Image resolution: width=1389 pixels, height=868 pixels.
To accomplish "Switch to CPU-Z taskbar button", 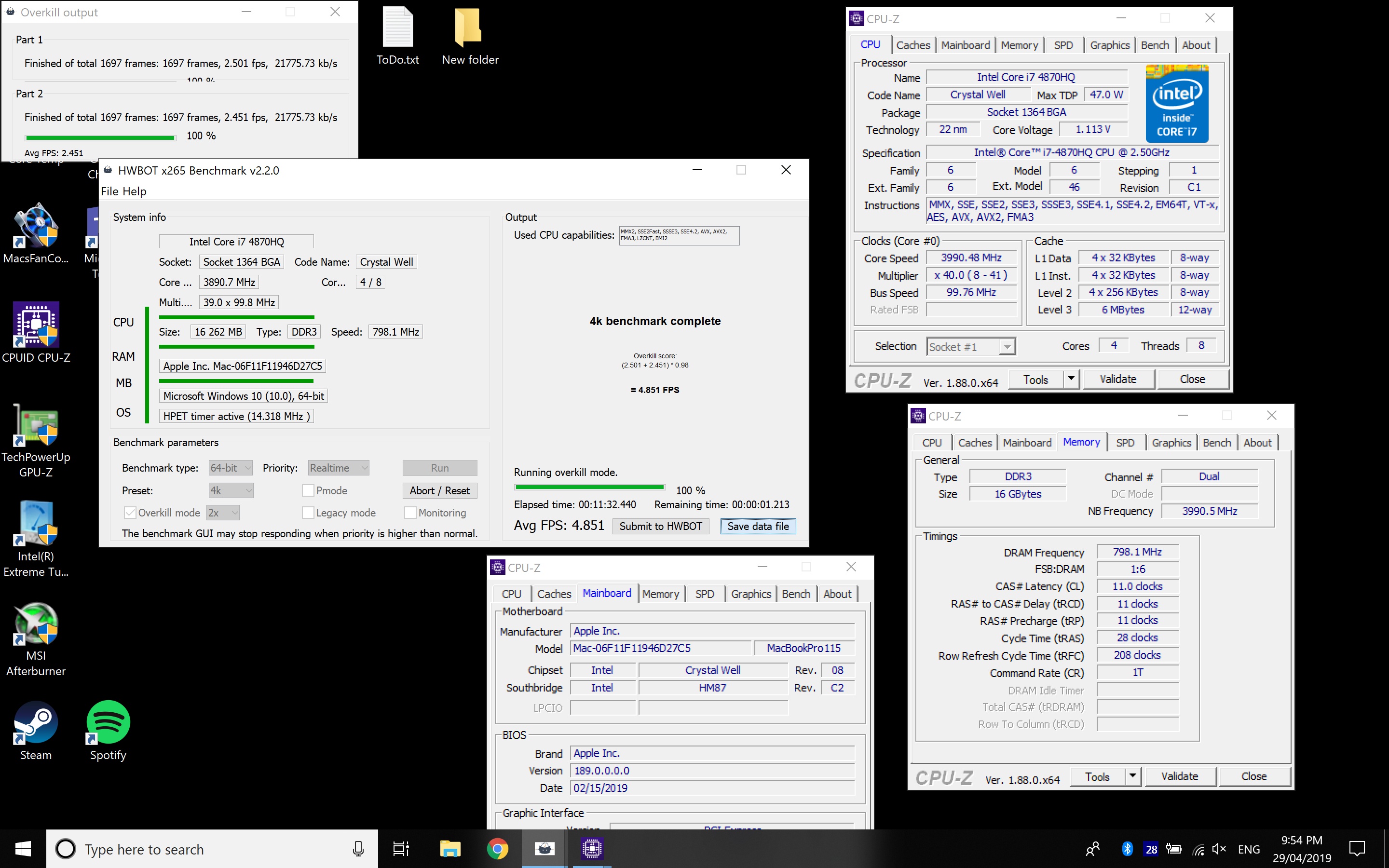I will [592, 849].
